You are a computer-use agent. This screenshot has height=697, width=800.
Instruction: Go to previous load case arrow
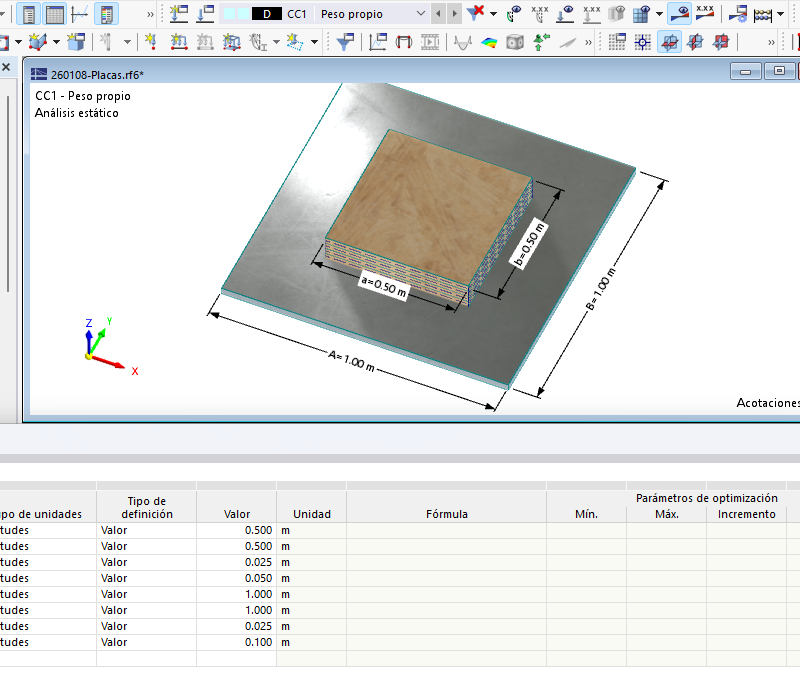pyautogui.click(x=438, y=14)
